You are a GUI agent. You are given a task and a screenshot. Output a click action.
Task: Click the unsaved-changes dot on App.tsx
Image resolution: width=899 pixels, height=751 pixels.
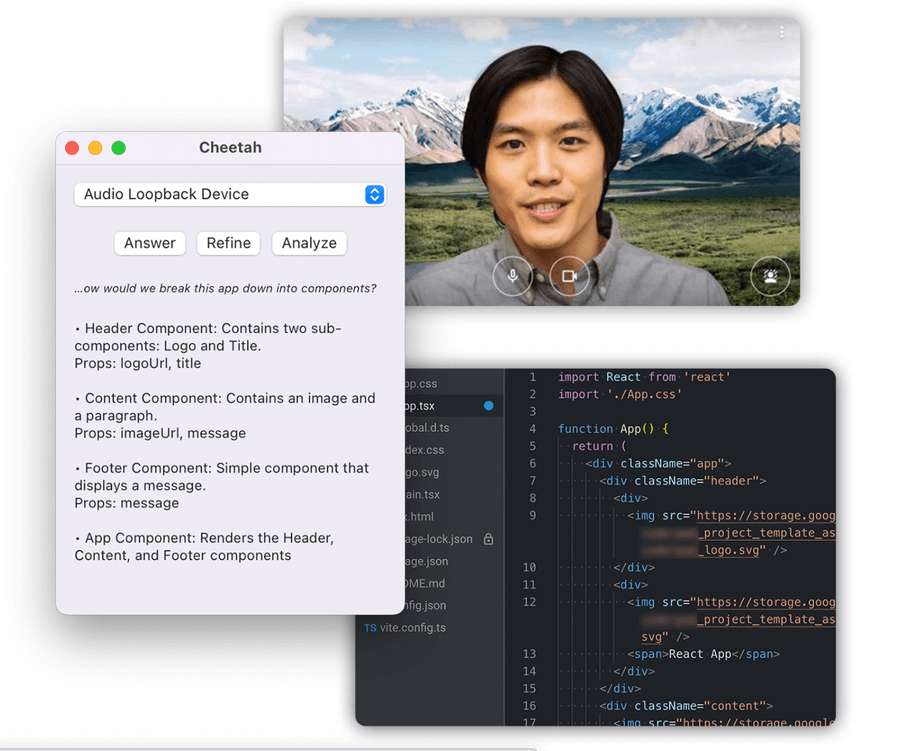click(x=488, y=406)
